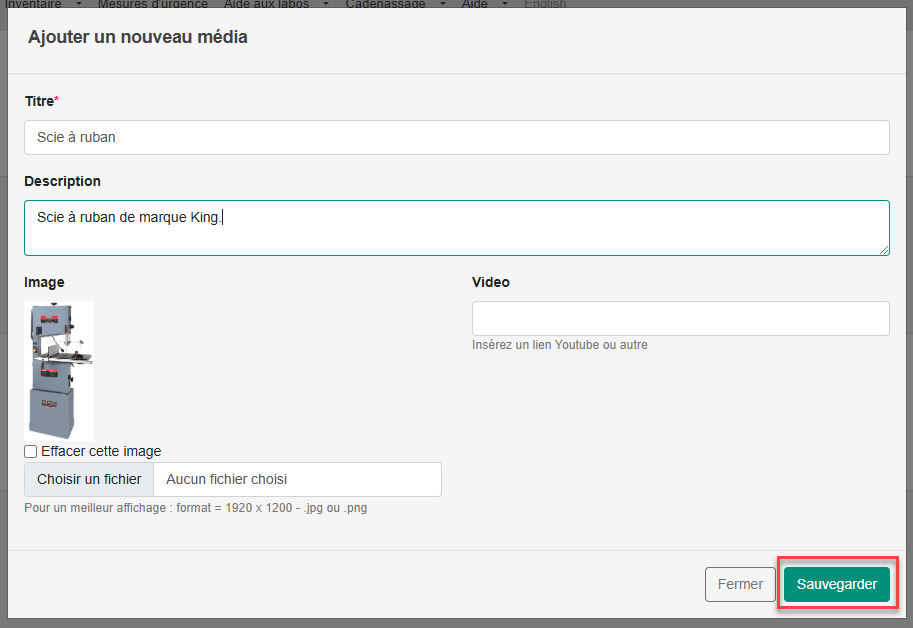Viewport: 913px width, 628px height.
Task: Enable the Effacer cette image checkbox
Action: 31,452
